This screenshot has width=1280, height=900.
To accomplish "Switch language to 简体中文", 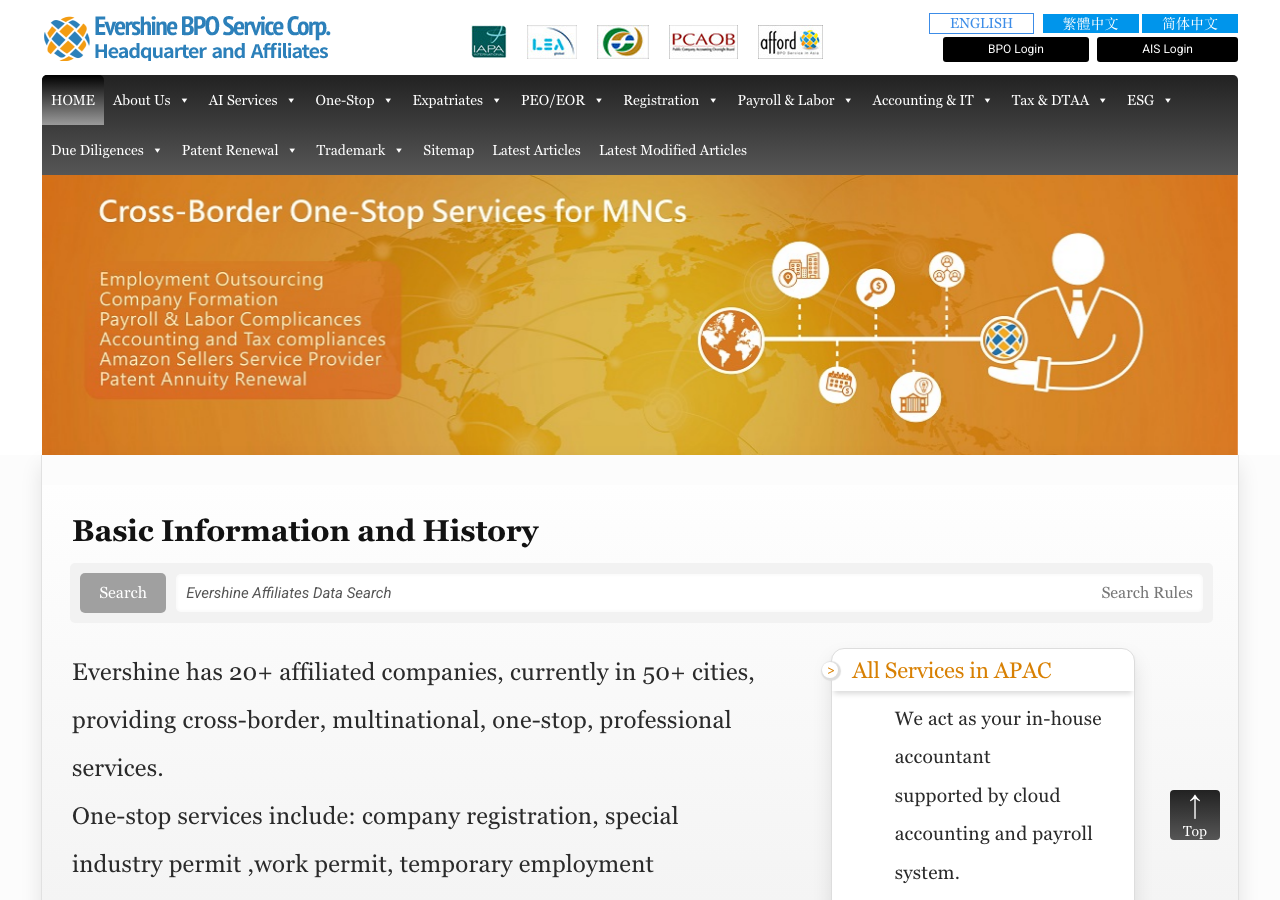I will click(x=1190, y=23).
